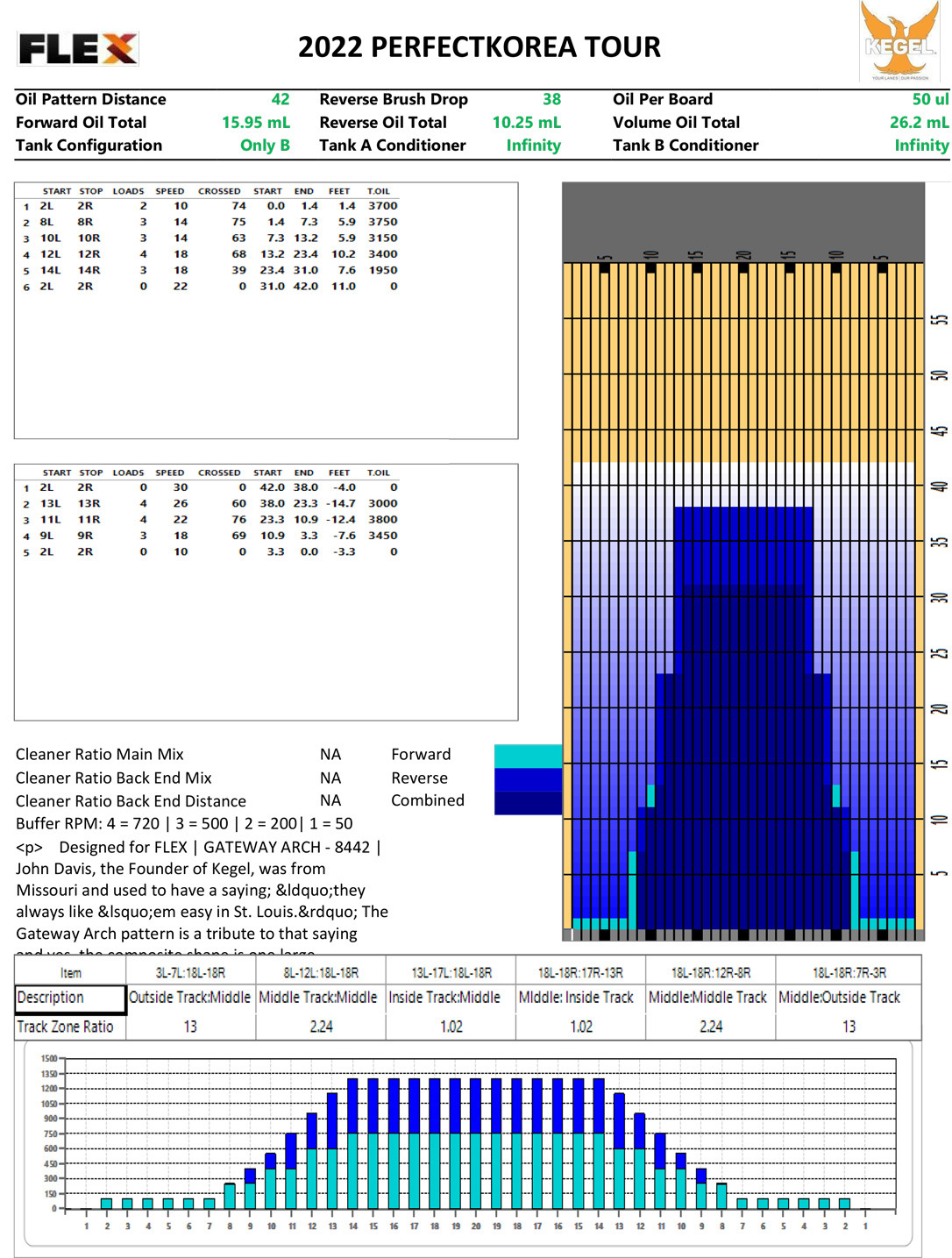Click start cell '12L' in forward table
This screenshot has height=1258, width=952.
click(x=50, y=254)
